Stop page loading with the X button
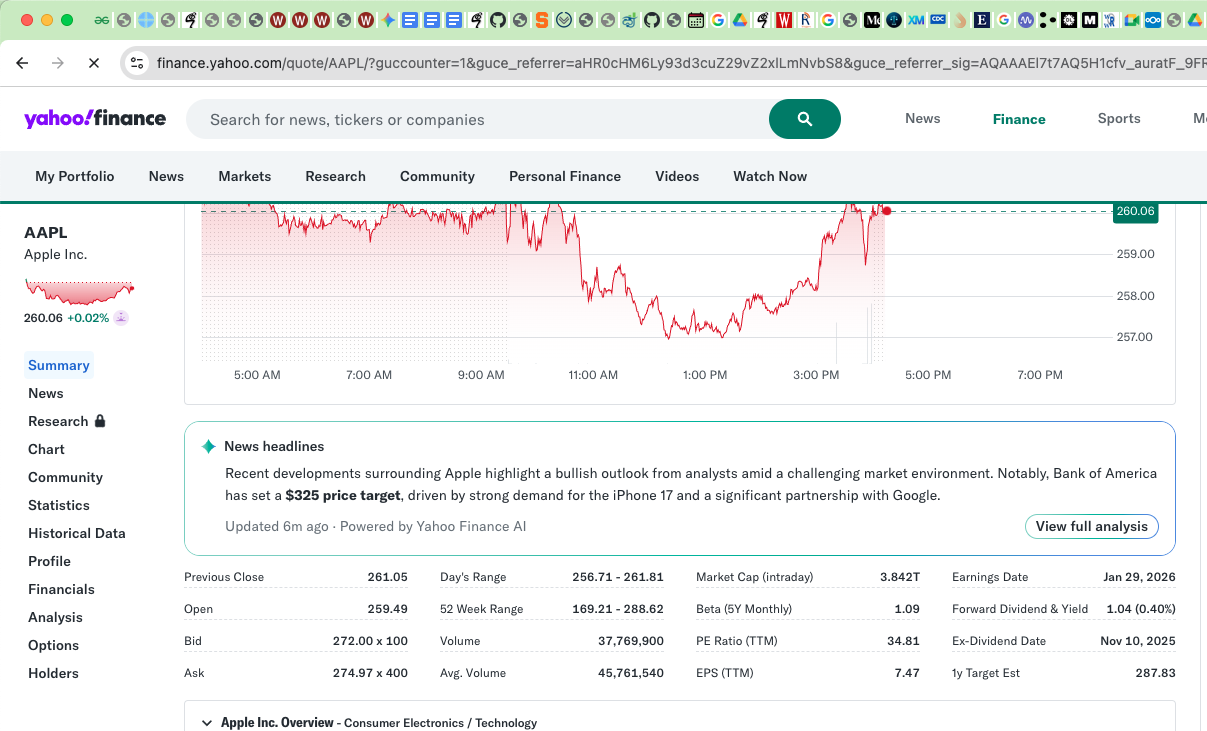The height and width of the screenshot is (731, 1207). [x=93, y=63]
